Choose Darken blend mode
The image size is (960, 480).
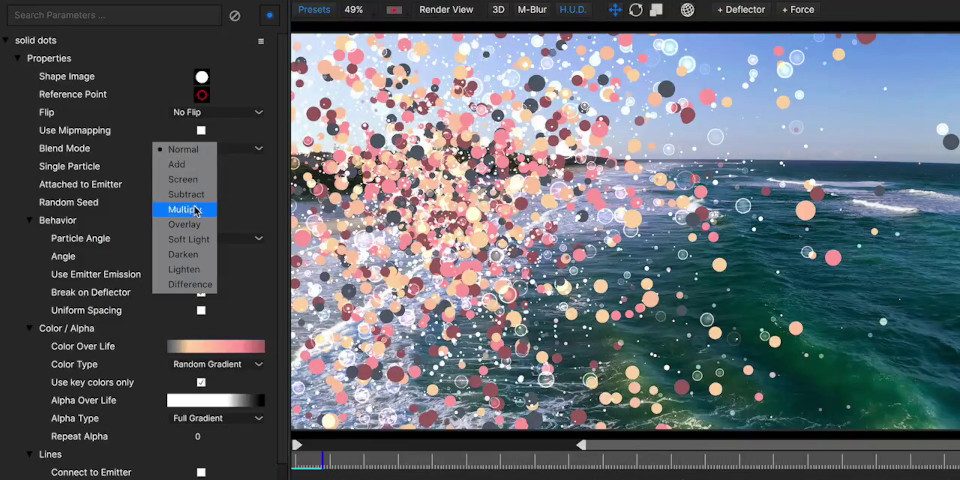click(x=184, y=254)
